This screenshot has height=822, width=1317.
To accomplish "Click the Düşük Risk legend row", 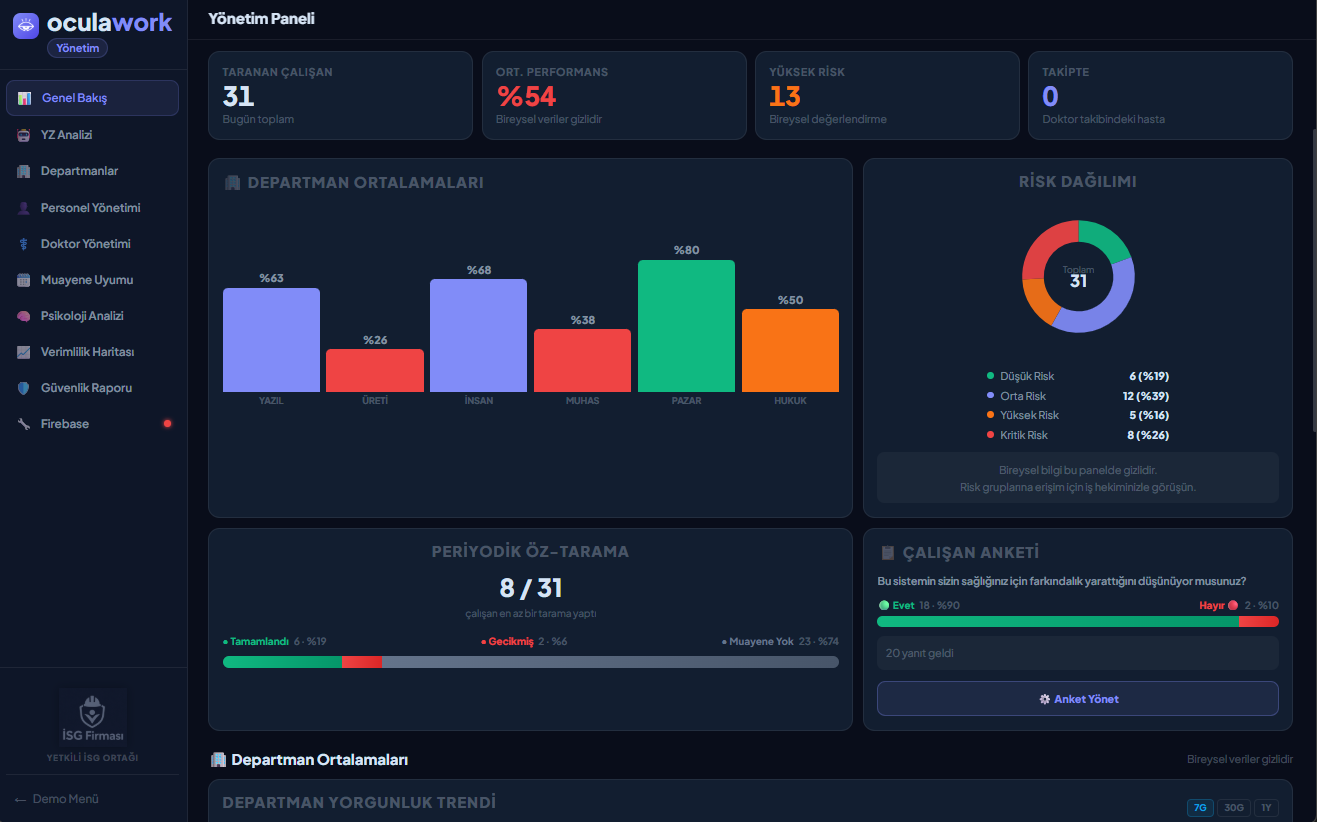I will coord(1078,376).
